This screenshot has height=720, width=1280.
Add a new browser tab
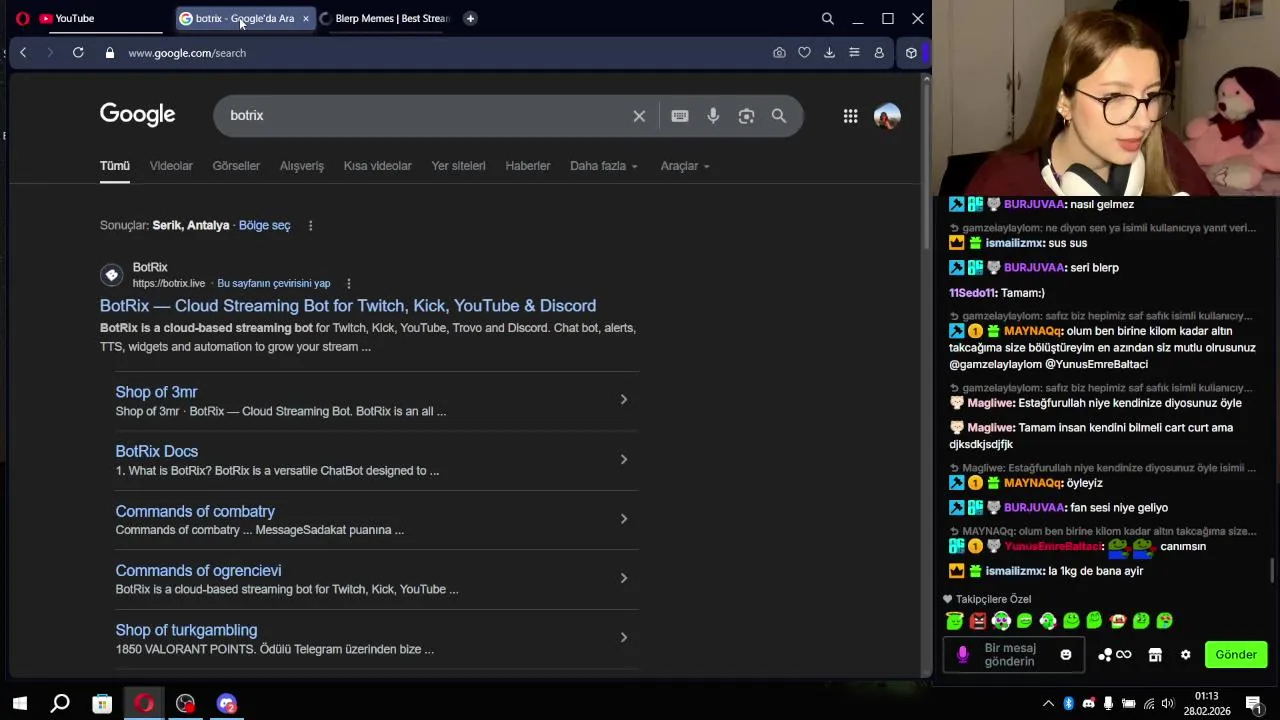(470, 18)
